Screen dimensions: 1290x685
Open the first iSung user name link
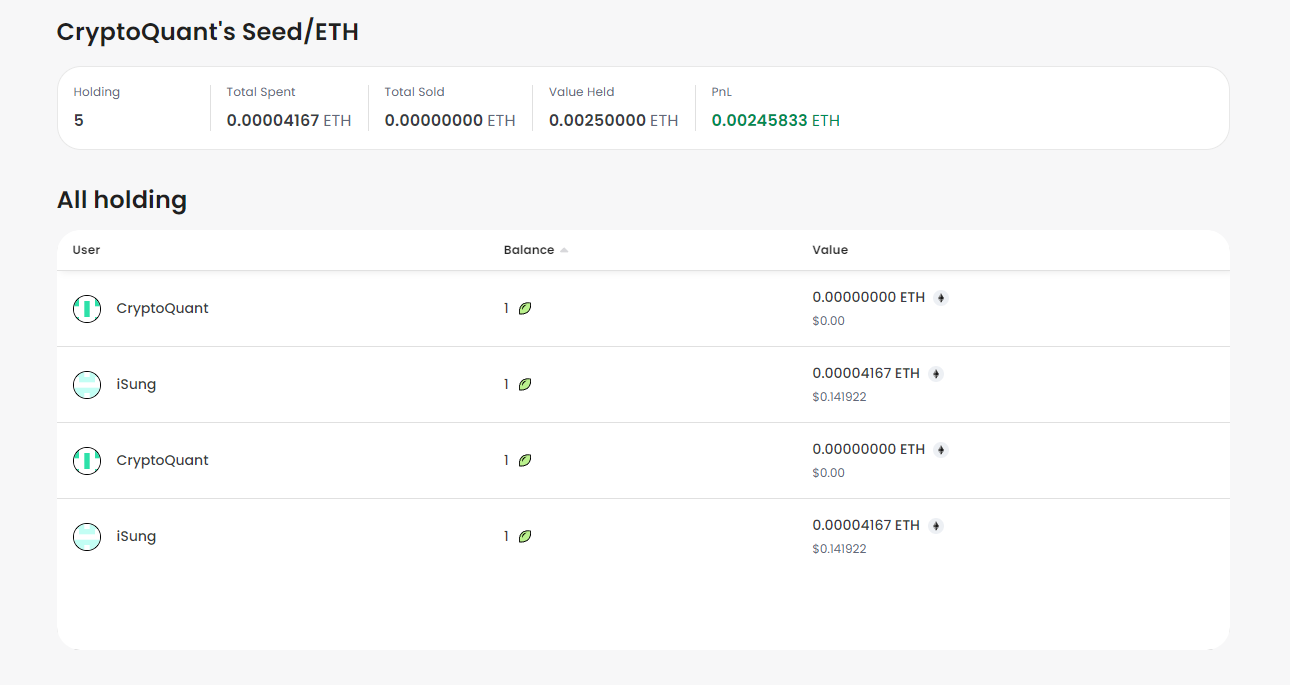[136, 384]
